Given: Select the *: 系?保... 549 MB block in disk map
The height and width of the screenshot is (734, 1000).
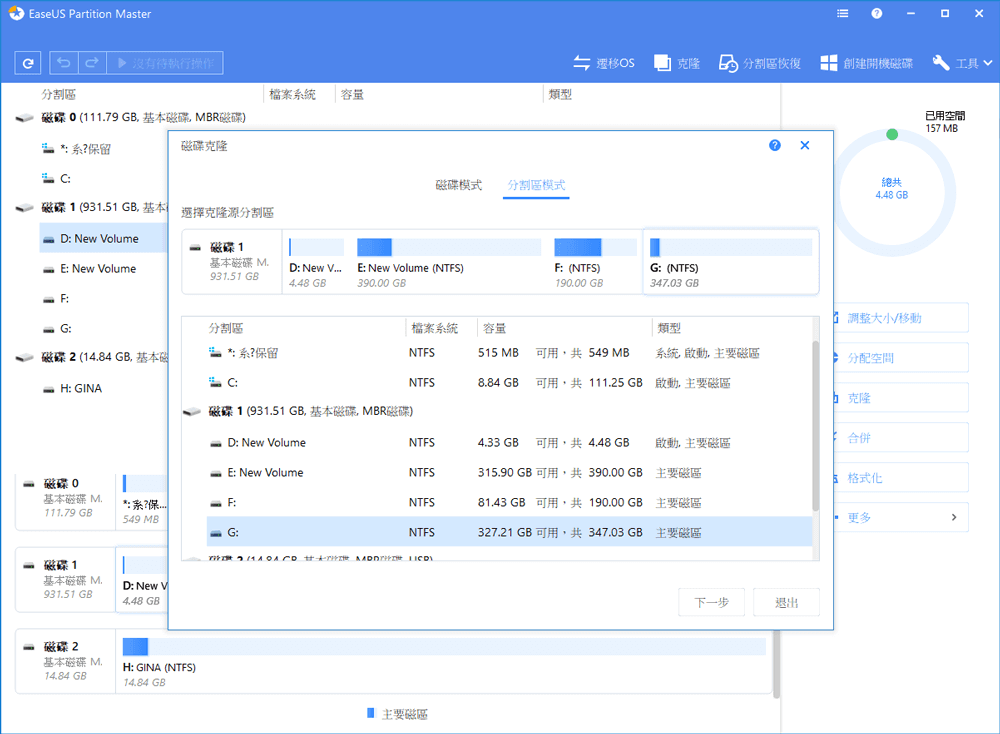Looking at the screenshot, I should click(x=144, y=501).
